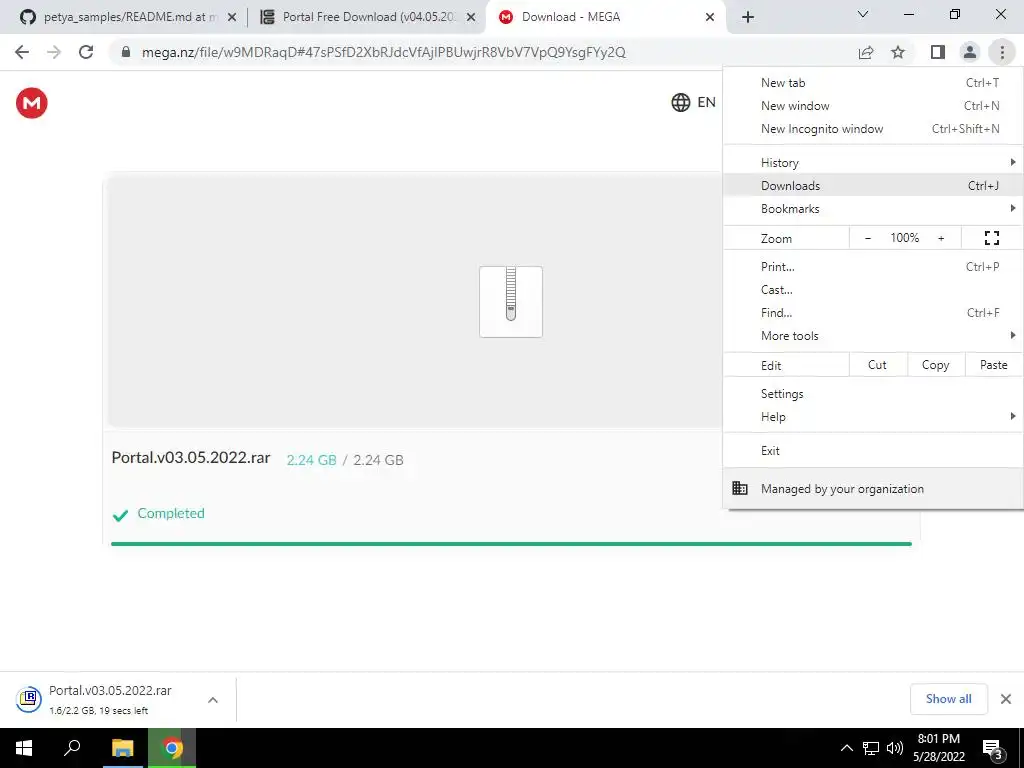Choose New tab from the menu

pos(873,82)
